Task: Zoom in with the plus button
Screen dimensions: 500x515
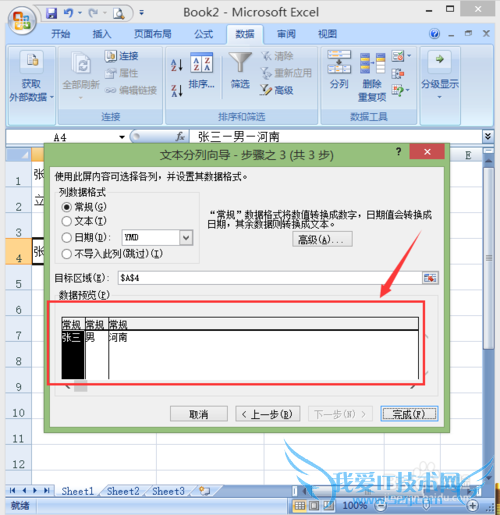Action: tap(472, 506)
